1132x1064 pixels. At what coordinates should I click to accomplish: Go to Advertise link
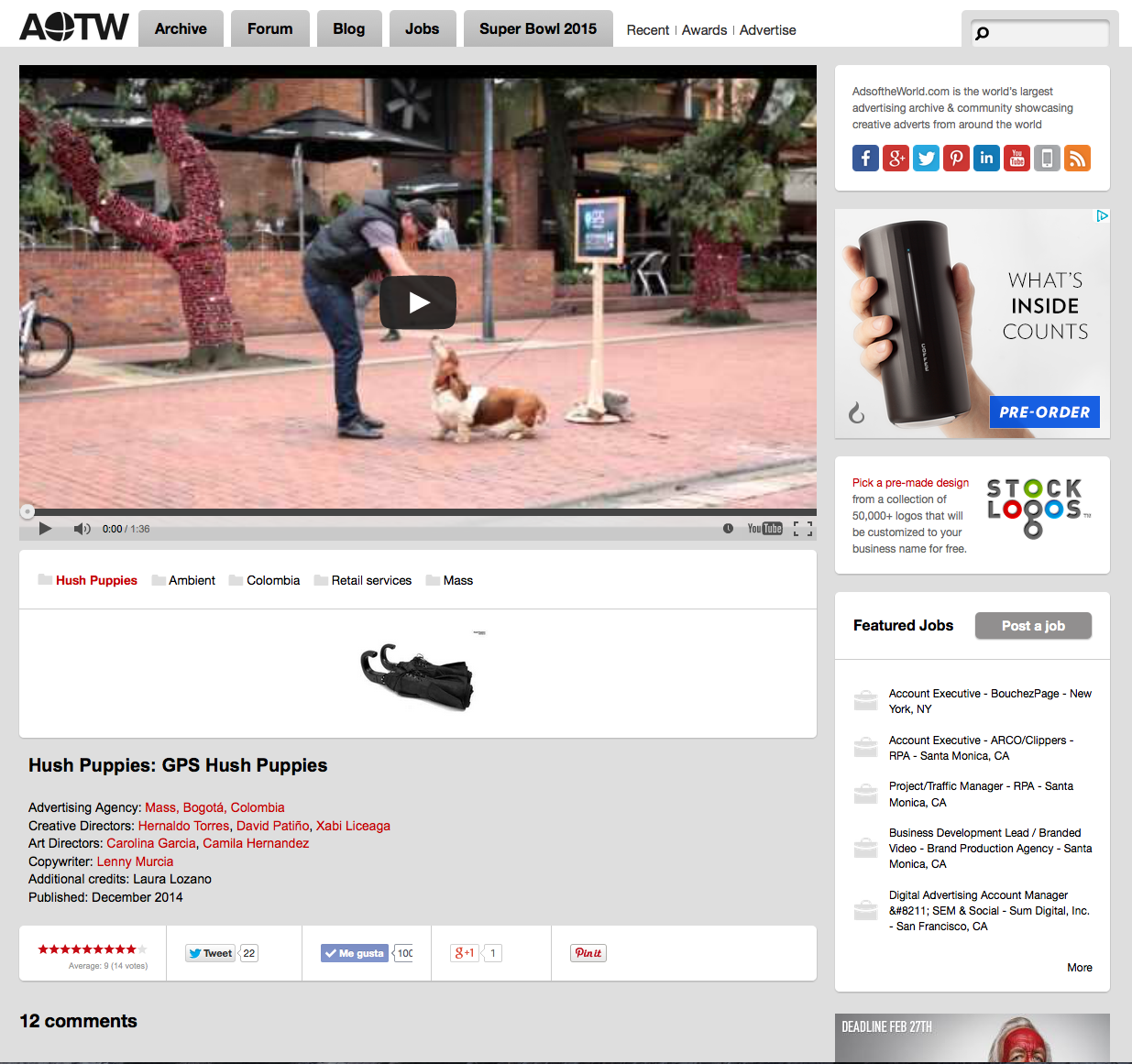pos(768,30)
